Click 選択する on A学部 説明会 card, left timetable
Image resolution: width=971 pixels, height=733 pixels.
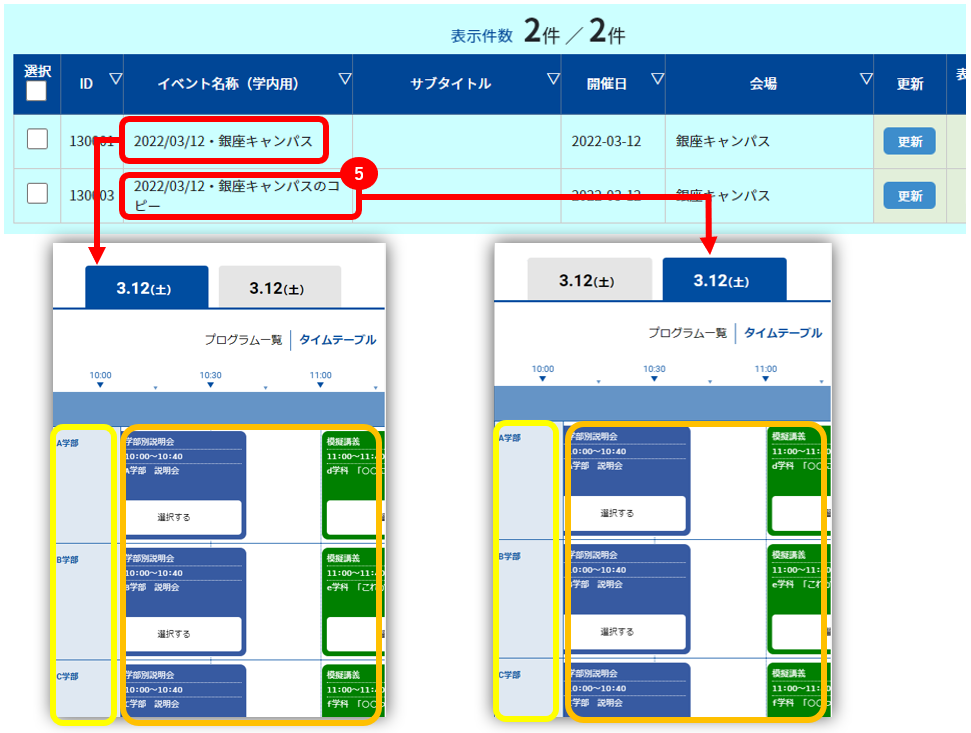[x=183, y=517]
